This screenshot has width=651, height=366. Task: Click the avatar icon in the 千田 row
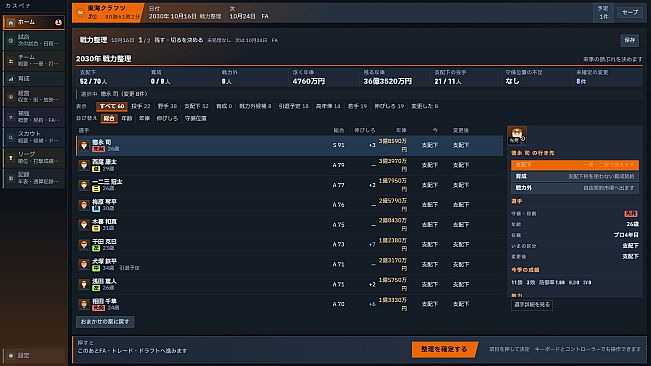pos(84,245)
